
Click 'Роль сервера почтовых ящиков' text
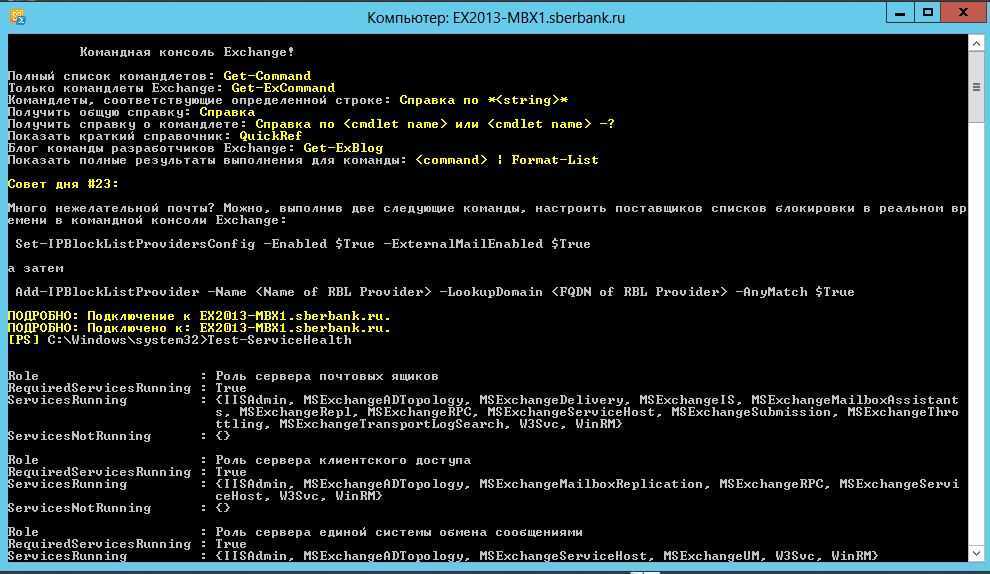pyautogui.click(x=327, y=376)
